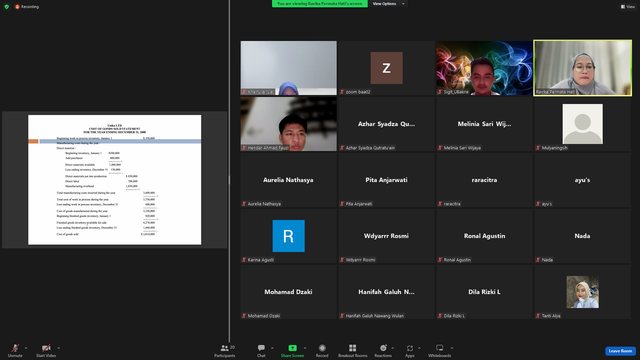Select Tanti Alya profile photo tile

(582, 292)
